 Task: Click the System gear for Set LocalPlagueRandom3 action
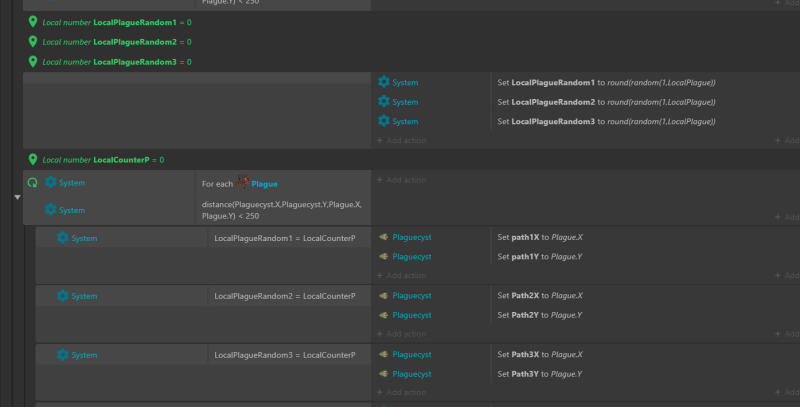384,121
